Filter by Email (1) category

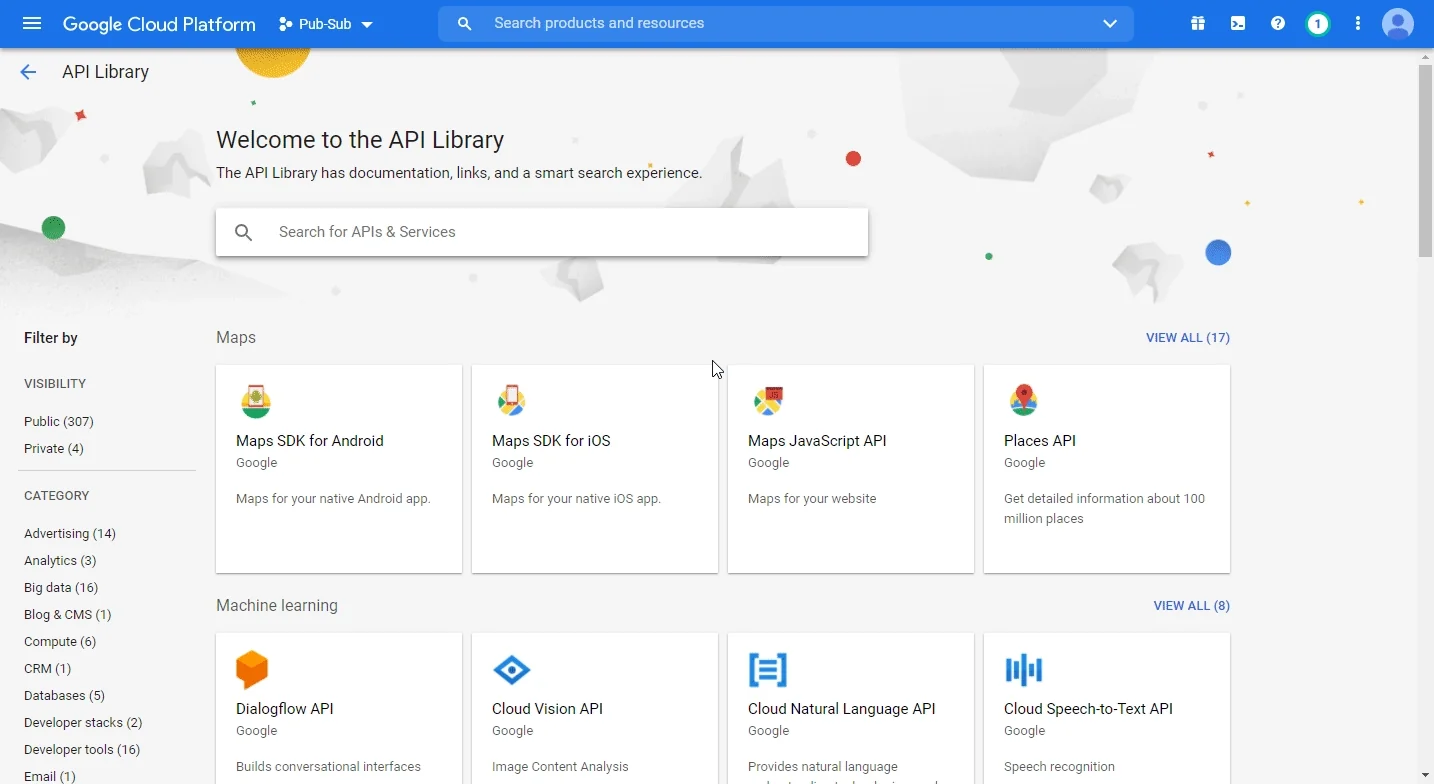pyautogui.click(x=50, y=776)
